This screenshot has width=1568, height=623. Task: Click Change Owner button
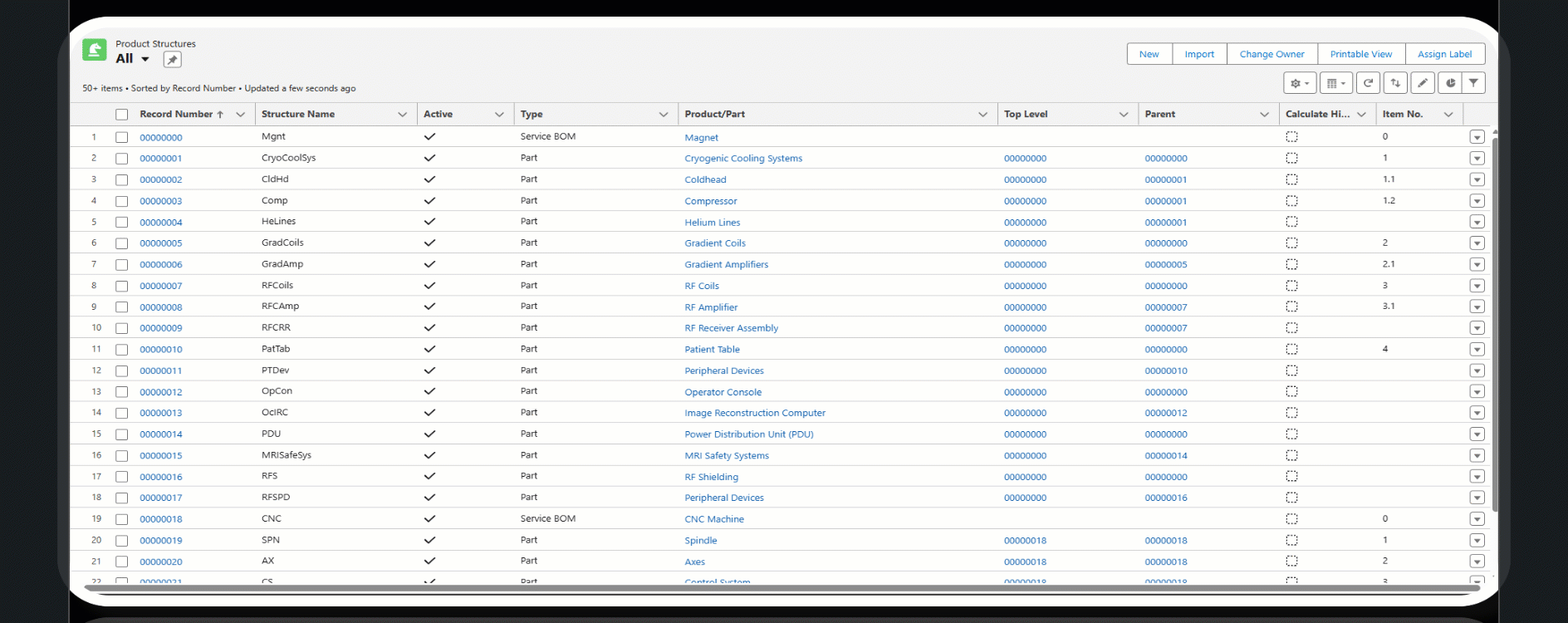[x=1272, y=54]
